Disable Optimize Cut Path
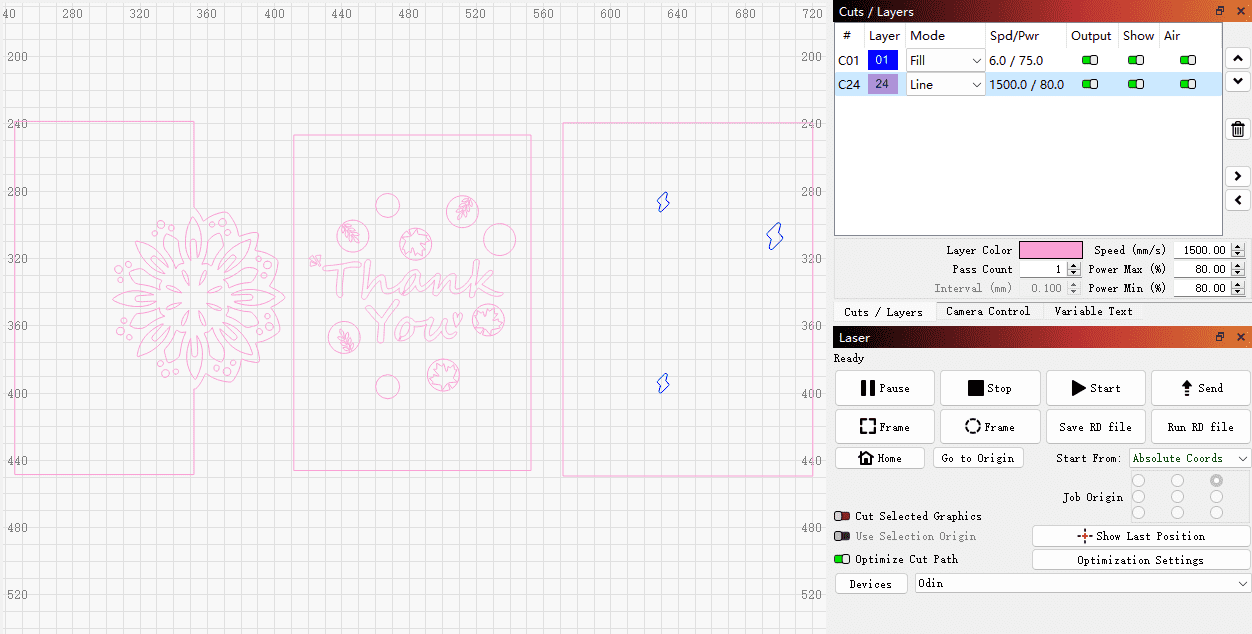The width and height of the screenshot is (1252, 634). 842,559
